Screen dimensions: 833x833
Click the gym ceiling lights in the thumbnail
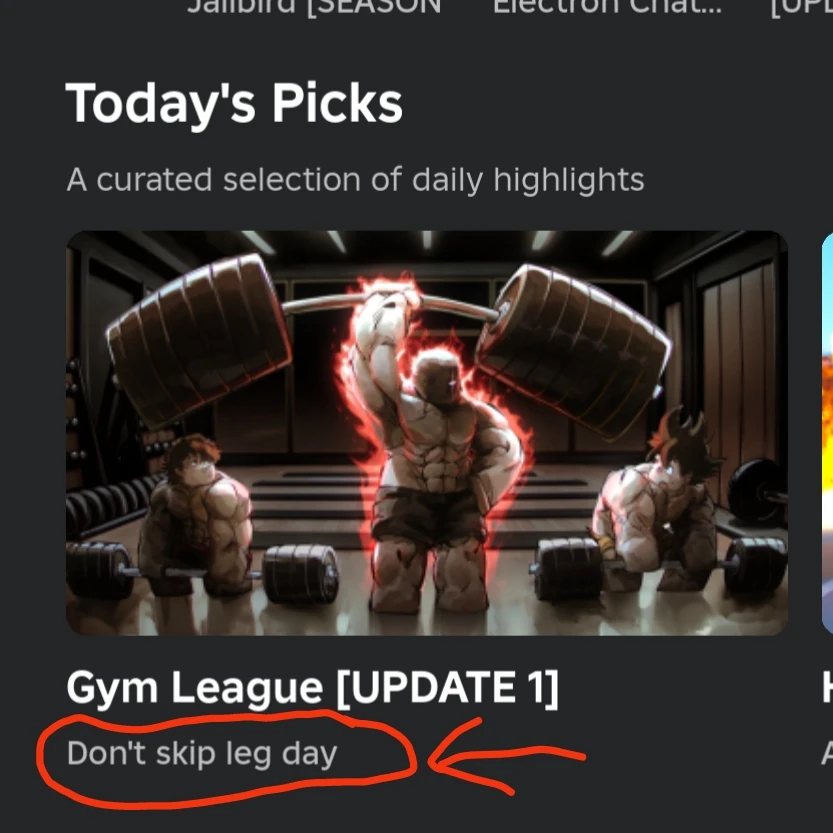[428, 242]
